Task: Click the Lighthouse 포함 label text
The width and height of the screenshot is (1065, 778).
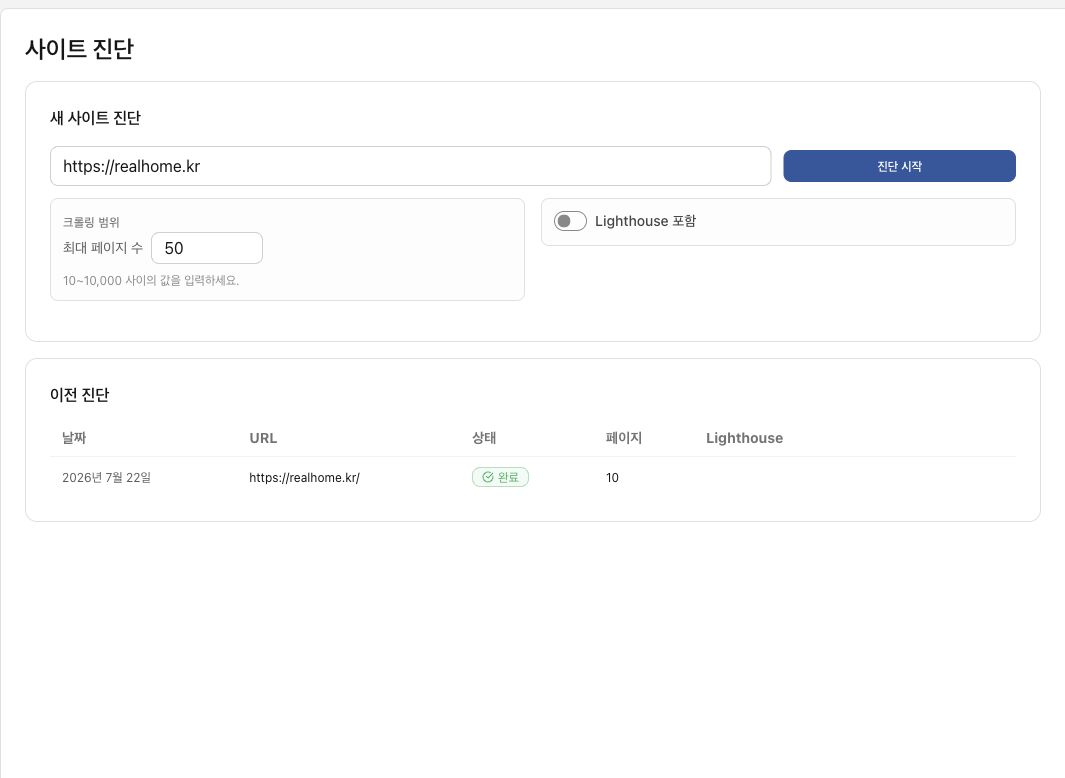Action: point(645,221)
